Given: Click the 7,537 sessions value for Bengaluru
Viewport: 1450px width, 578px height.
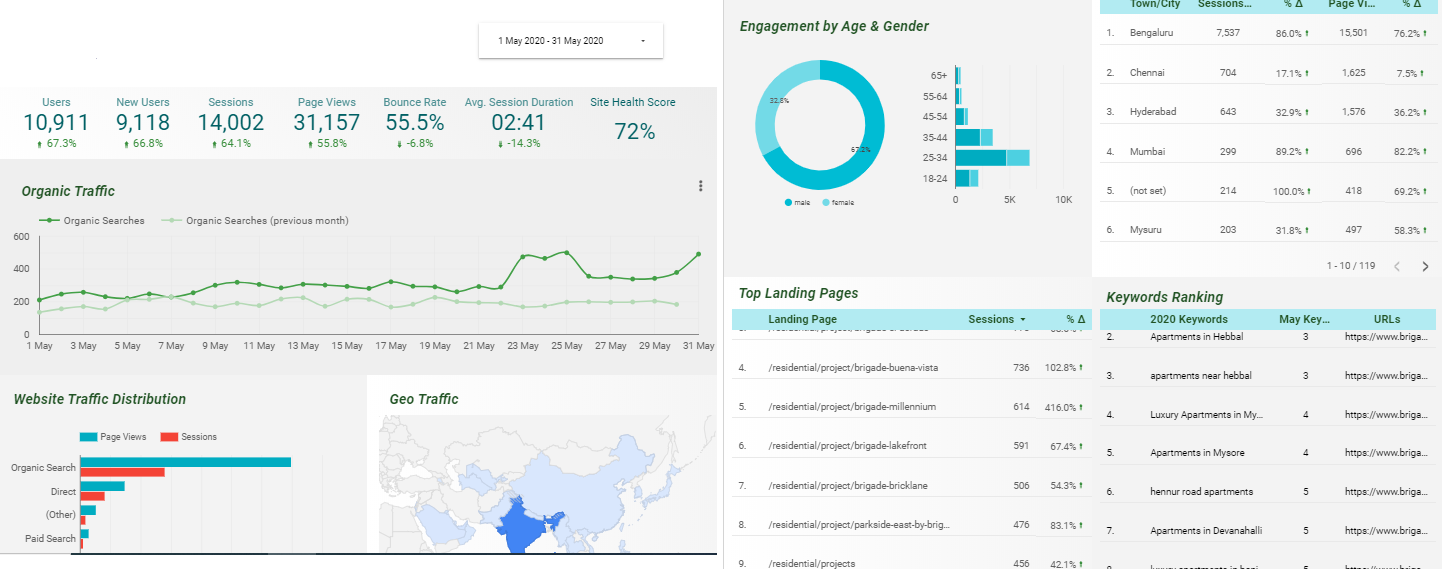Looking at the screenshot, I should click(x=1227, y=33).
